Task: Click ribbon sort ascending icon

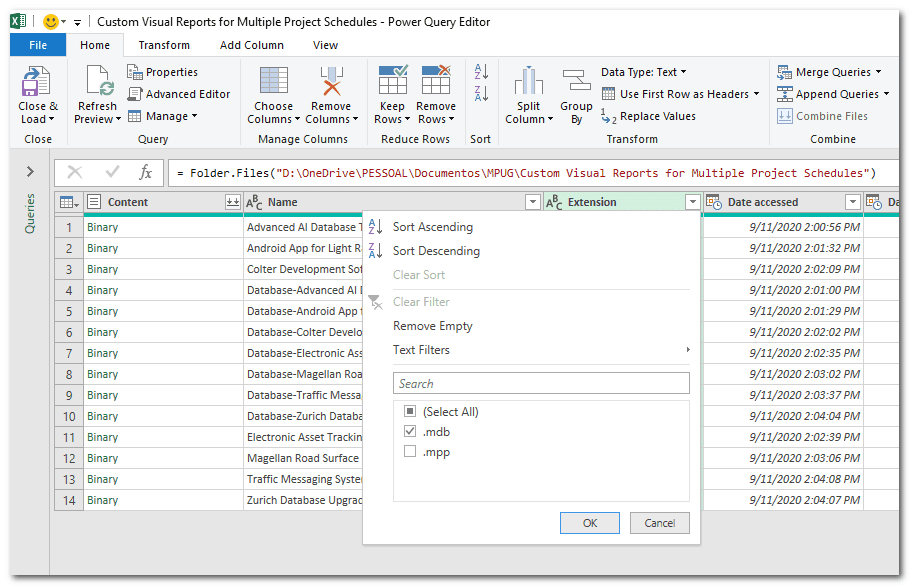Action: [x=481, y=71]
